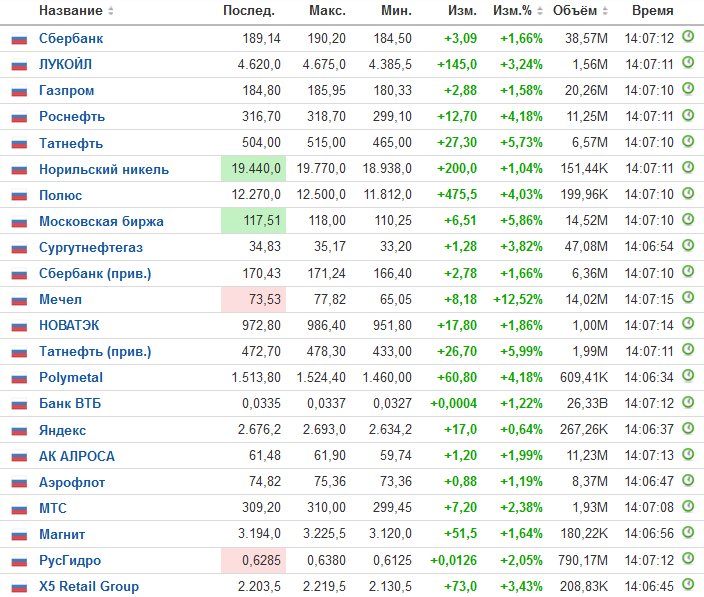This screenshot has width=704, height=597.
Task: Click the clock icon in Мечел row
Action: point(688,297)
